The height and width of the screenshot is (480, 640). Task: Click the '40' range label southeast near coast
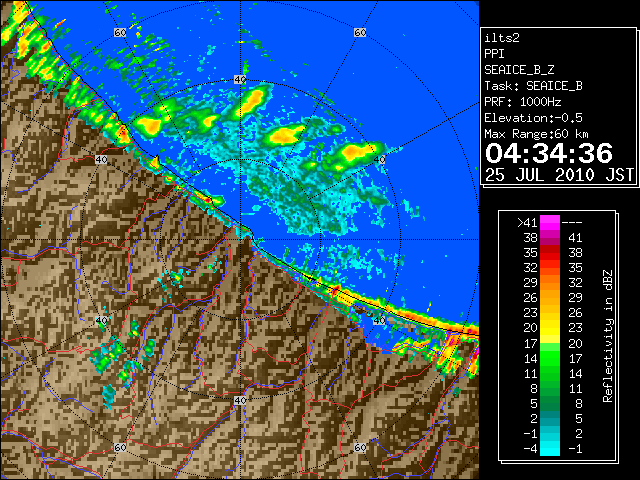coord(379,320)
